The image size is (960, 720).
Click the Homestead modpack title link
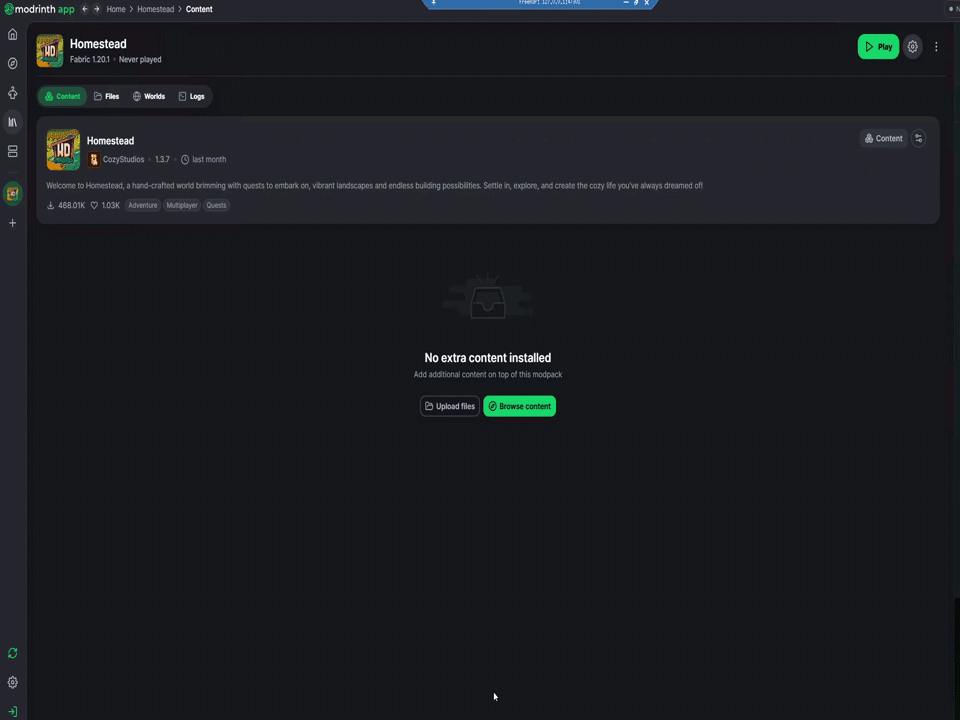[x=110, y=141]
